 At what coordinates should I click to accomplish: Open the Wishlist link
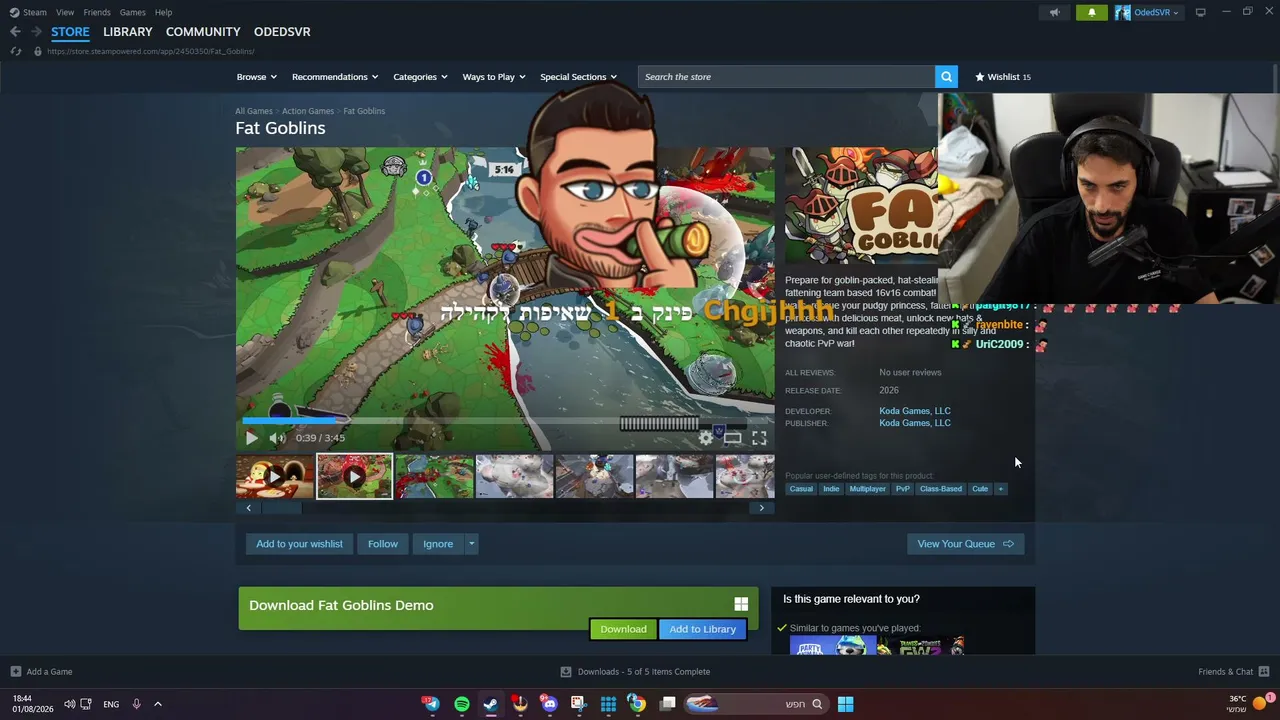(x=1003, y=77)
